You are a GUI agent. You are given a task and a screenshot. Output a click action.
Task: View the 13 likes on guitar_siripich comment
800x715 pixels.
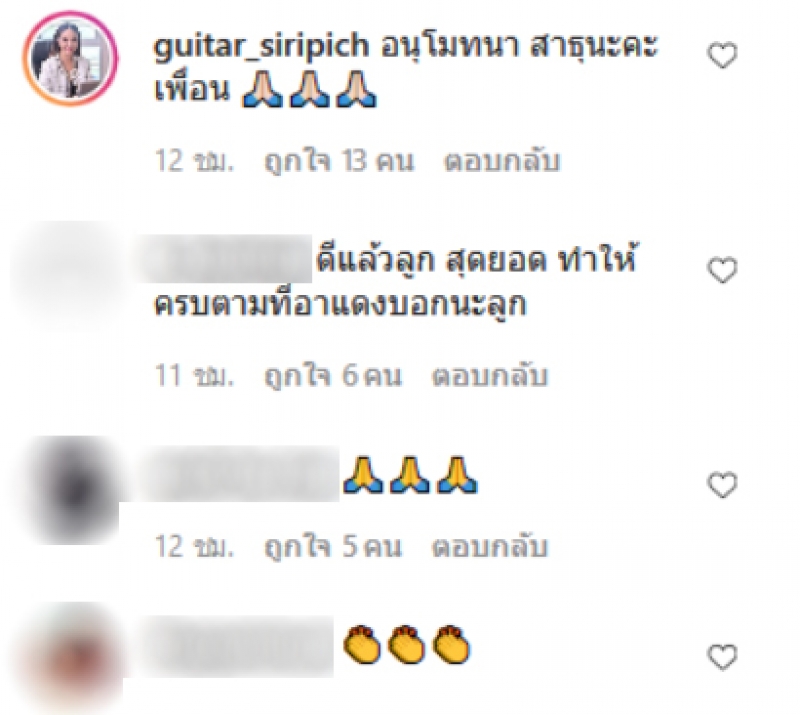(x=339, y=161)
